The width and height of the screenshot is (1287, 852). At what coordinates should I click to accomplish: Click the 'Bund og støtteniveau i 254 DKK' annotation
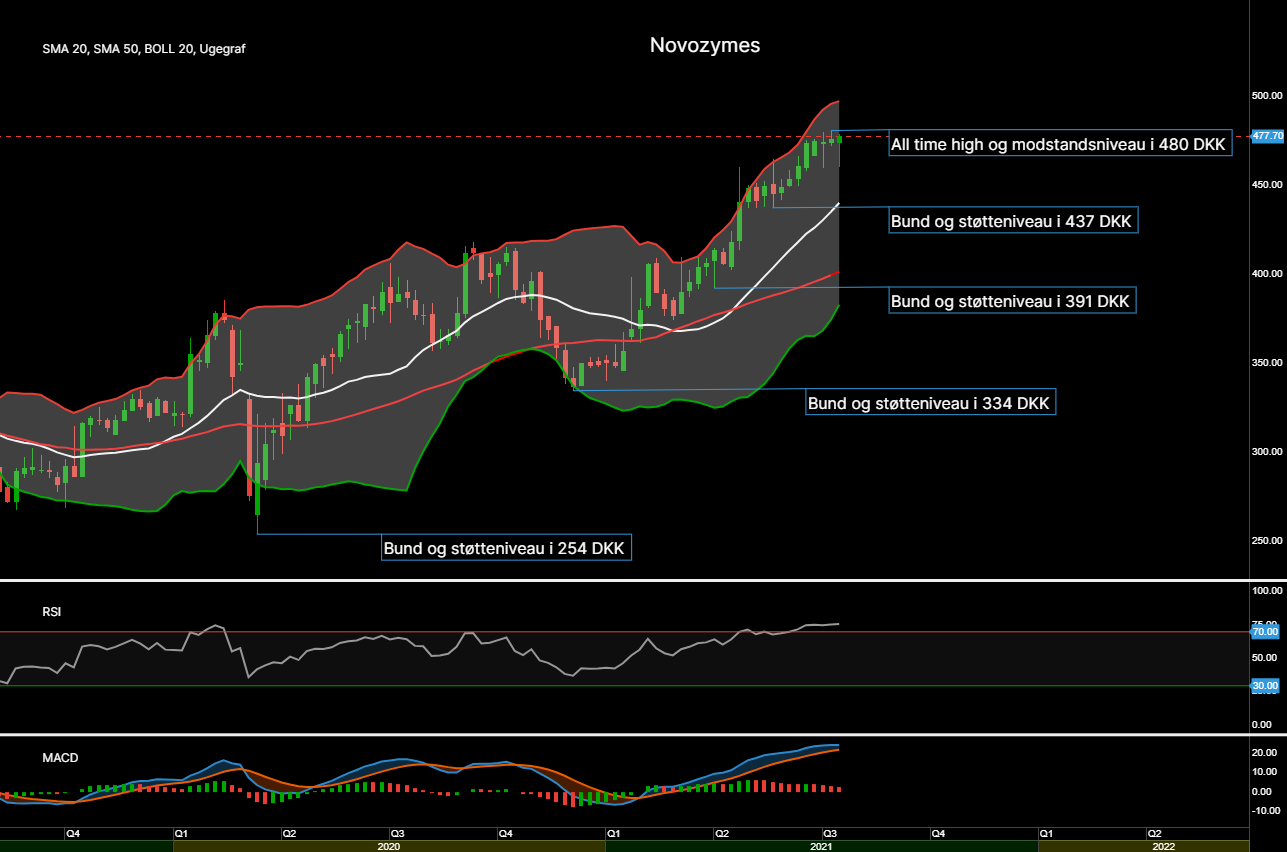(x=507, y=548)
